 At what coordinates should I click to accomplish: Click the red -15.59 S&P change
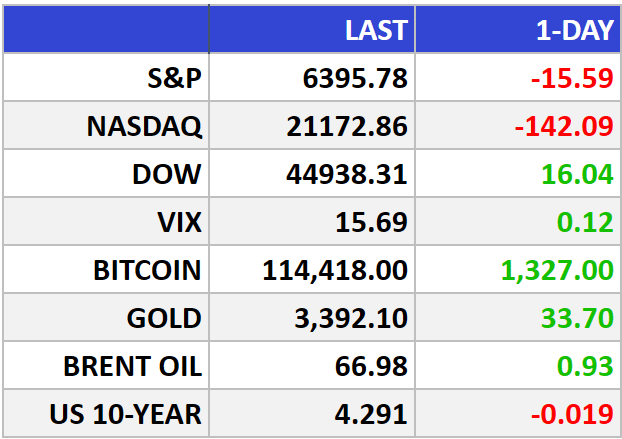tap(572, 78)
